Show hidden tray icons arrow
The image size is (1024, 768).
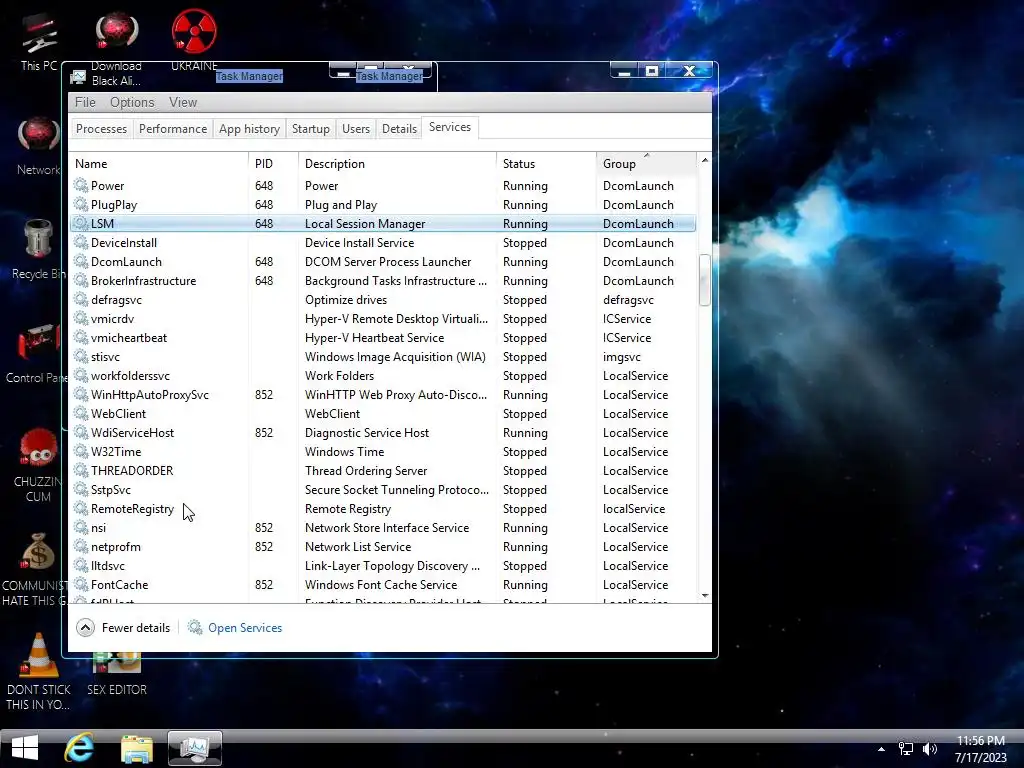point(881,749)
